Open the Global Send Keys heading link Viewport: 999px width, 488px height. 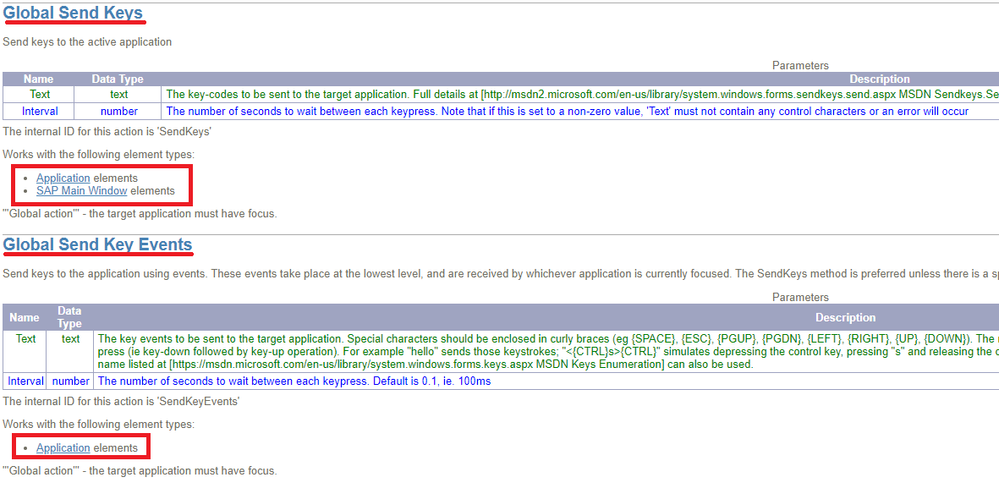72,13
